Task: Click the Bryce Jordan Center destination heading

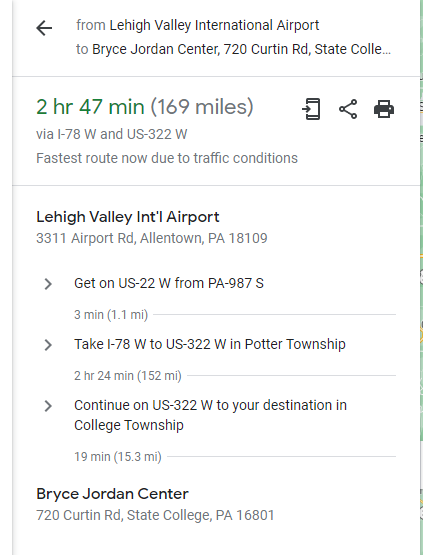Action: [x=112, y=494]
